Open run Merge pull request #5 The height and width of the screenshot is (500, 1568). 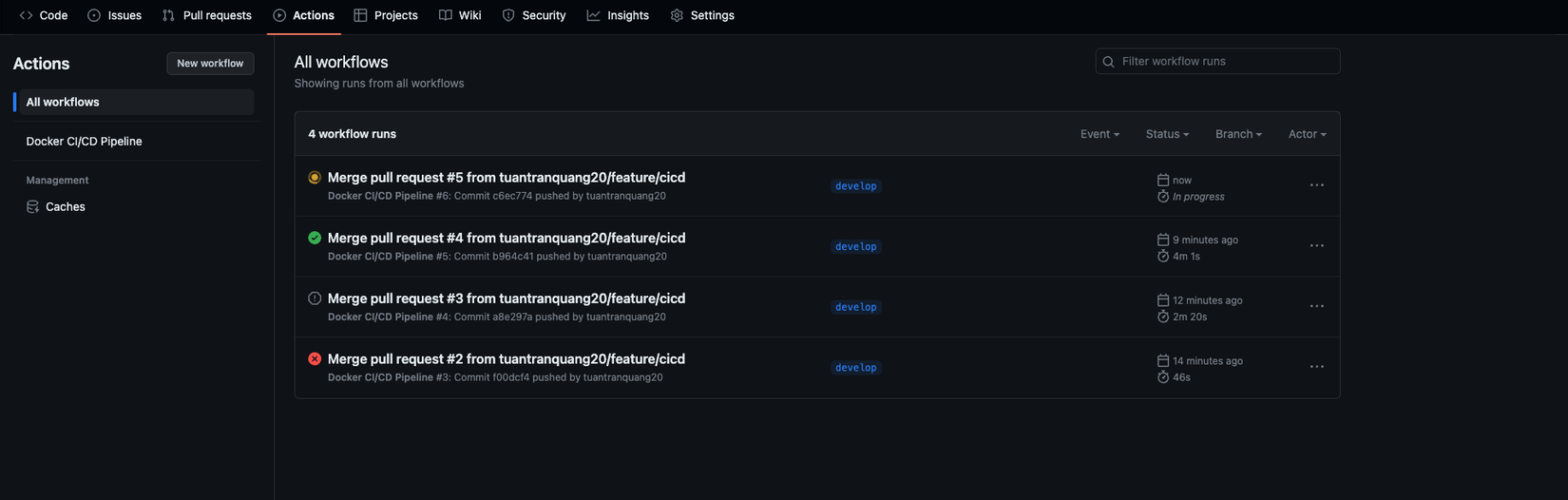(507, 177)
